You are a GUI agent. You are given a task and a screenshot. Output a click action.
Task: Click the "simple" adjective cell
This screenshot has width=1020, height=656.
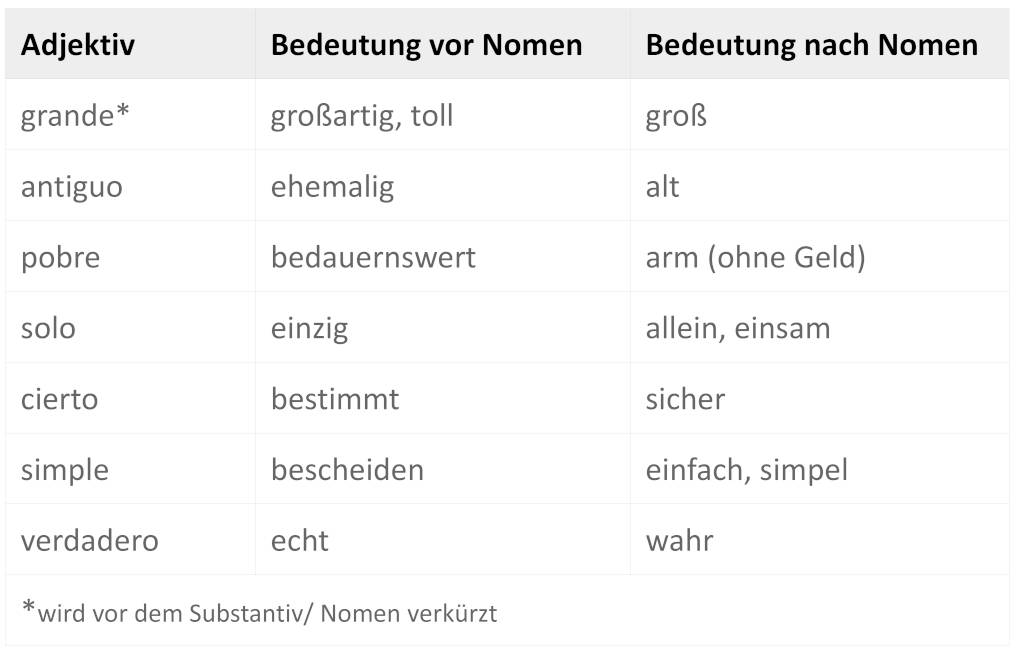[x=65, y=470]
